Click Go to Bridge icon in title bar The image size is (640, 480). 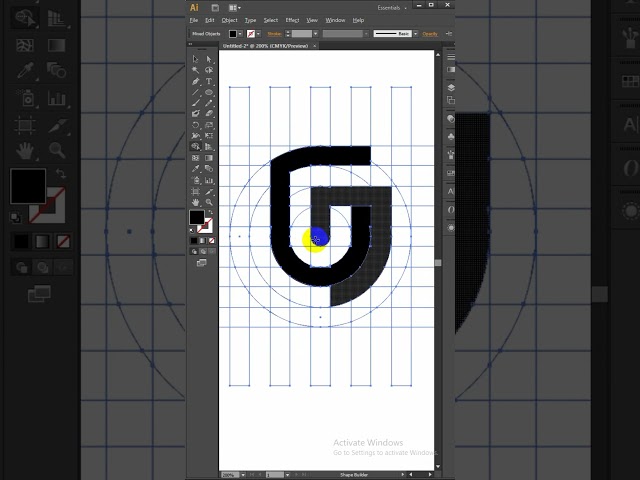(215, 7)
